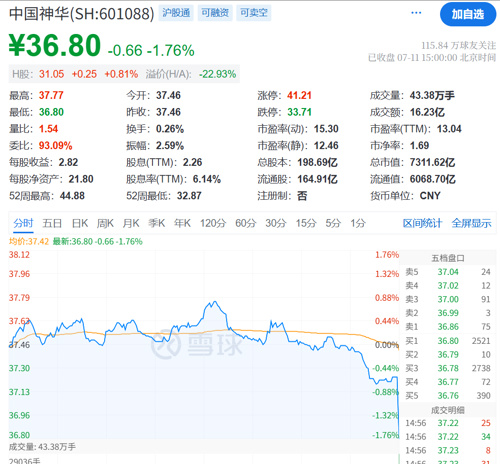Switch to 周K weekly chart

coord(105,223)
